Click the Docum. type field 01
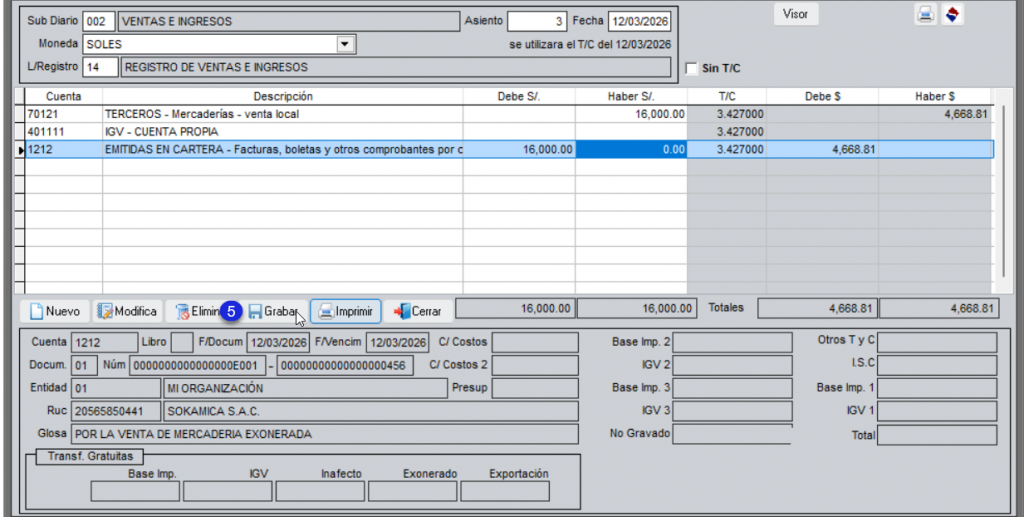1024x517 pixels. pyautogui.click(x=84, y=366)
